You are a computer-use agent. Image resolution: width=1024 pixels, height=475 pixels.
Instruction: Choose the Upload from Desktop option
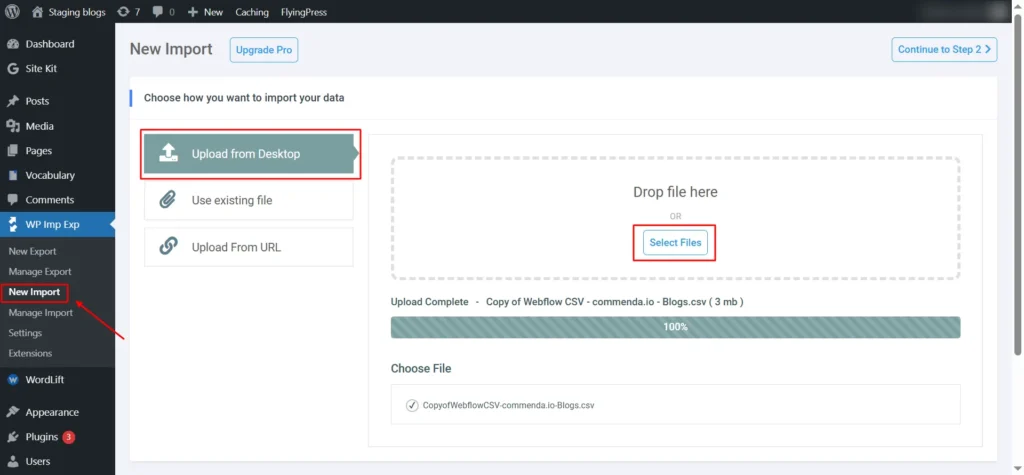coord(249,154)
